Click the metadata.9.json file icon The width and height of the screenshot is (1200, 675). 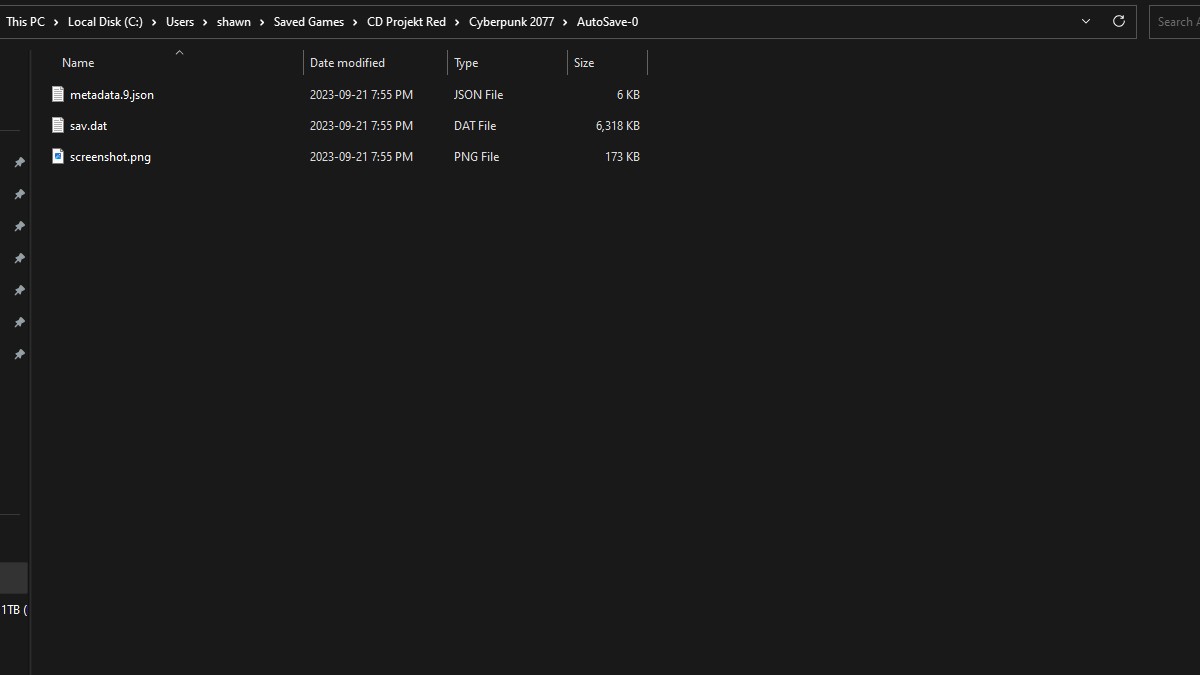[58, 94]
